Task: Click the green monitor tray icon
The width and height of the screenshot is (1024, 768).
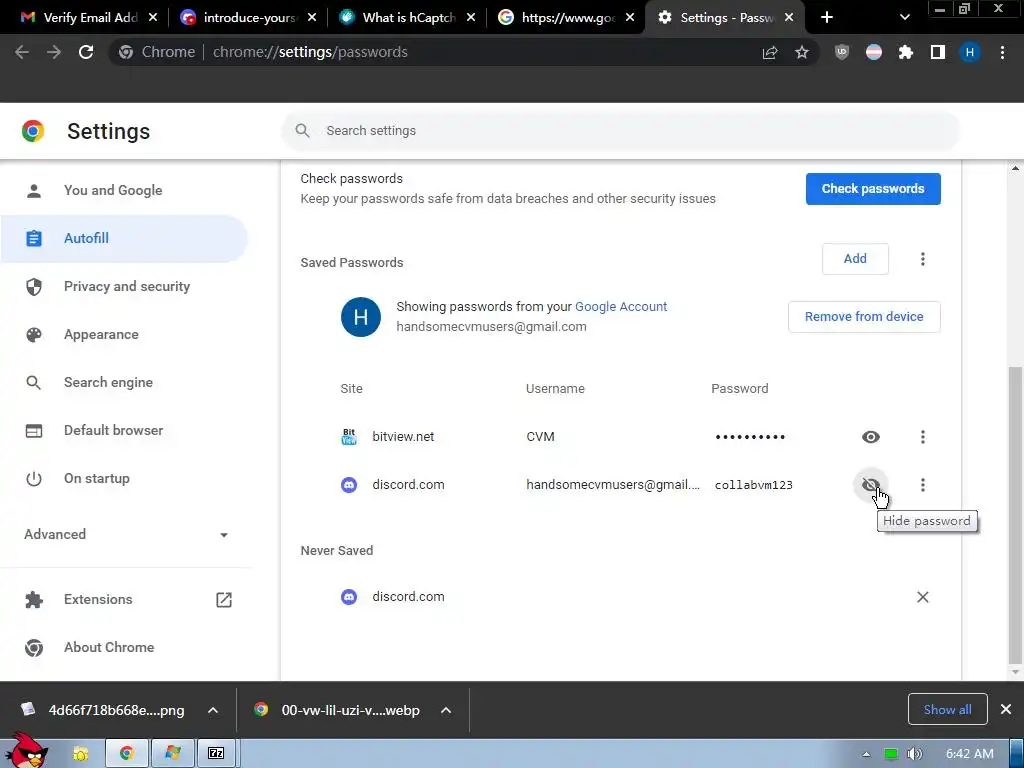Action: click(x=890, y=754)
